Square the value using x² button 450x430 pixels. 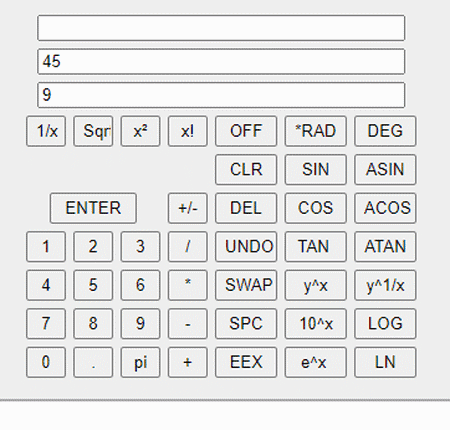pyautogui.click(x=140, y=131)
